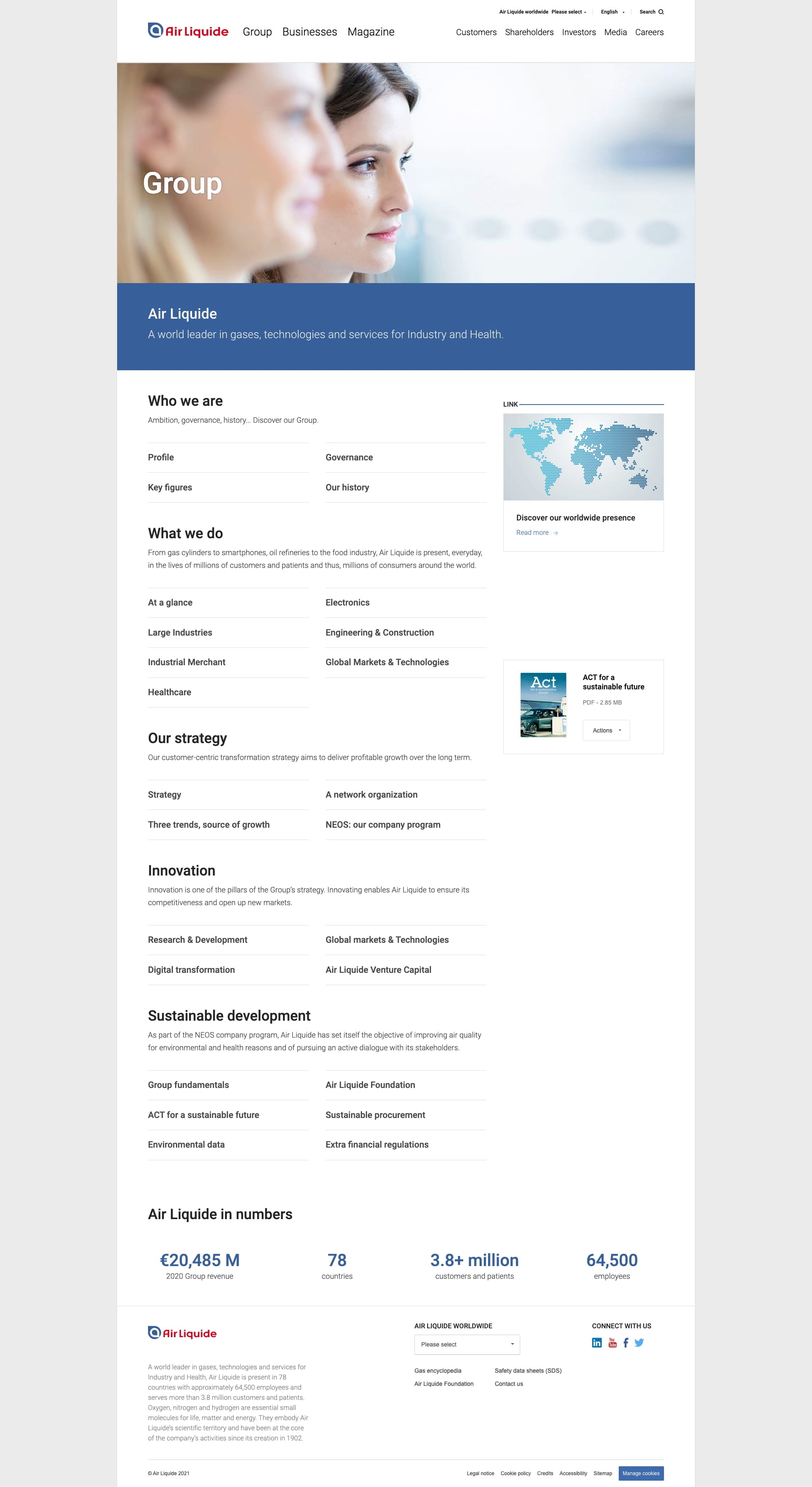Open the Actions dropdown for ACT PDF
The width and height of the screenshot is (812, 1487).
coord(606,730)
